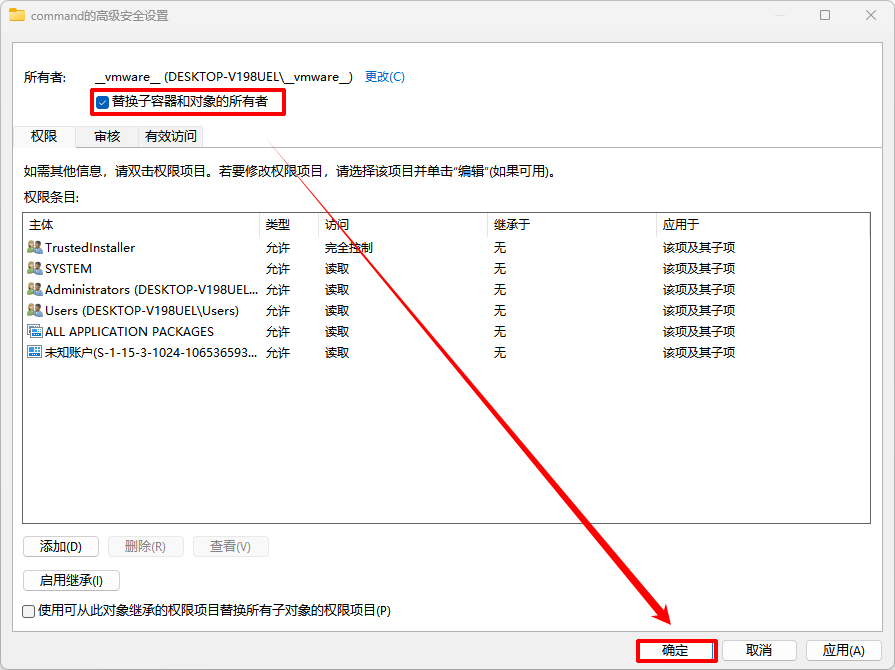Viewport: 895px width, 670px height.
Task: Sort by the 访问 column header
Action: pos(403,225)
